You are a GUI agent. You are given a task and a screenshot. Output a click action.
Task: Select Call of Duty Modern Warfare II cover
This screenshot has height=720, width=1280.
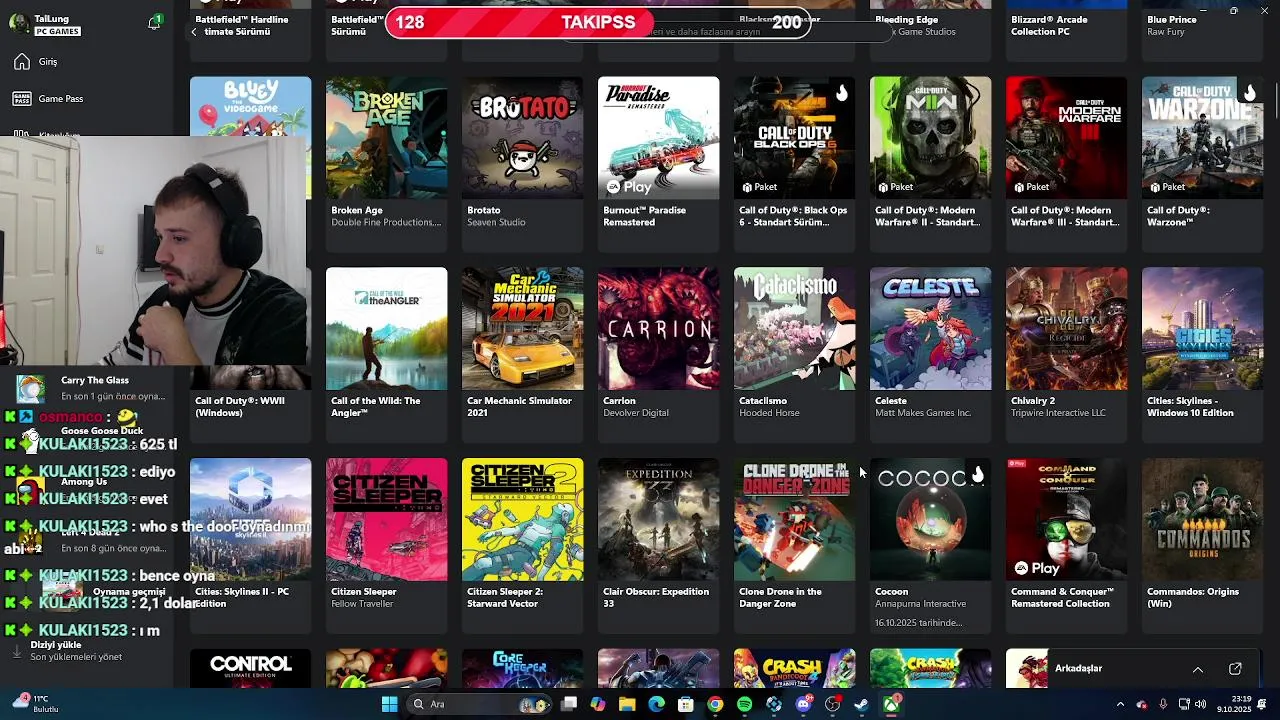tap(930, 138)
